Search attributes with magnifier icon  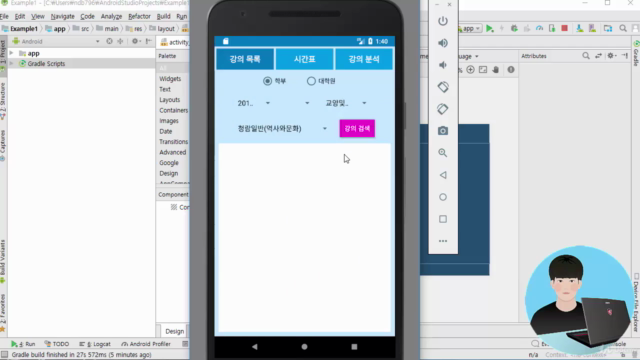[586, 56]
